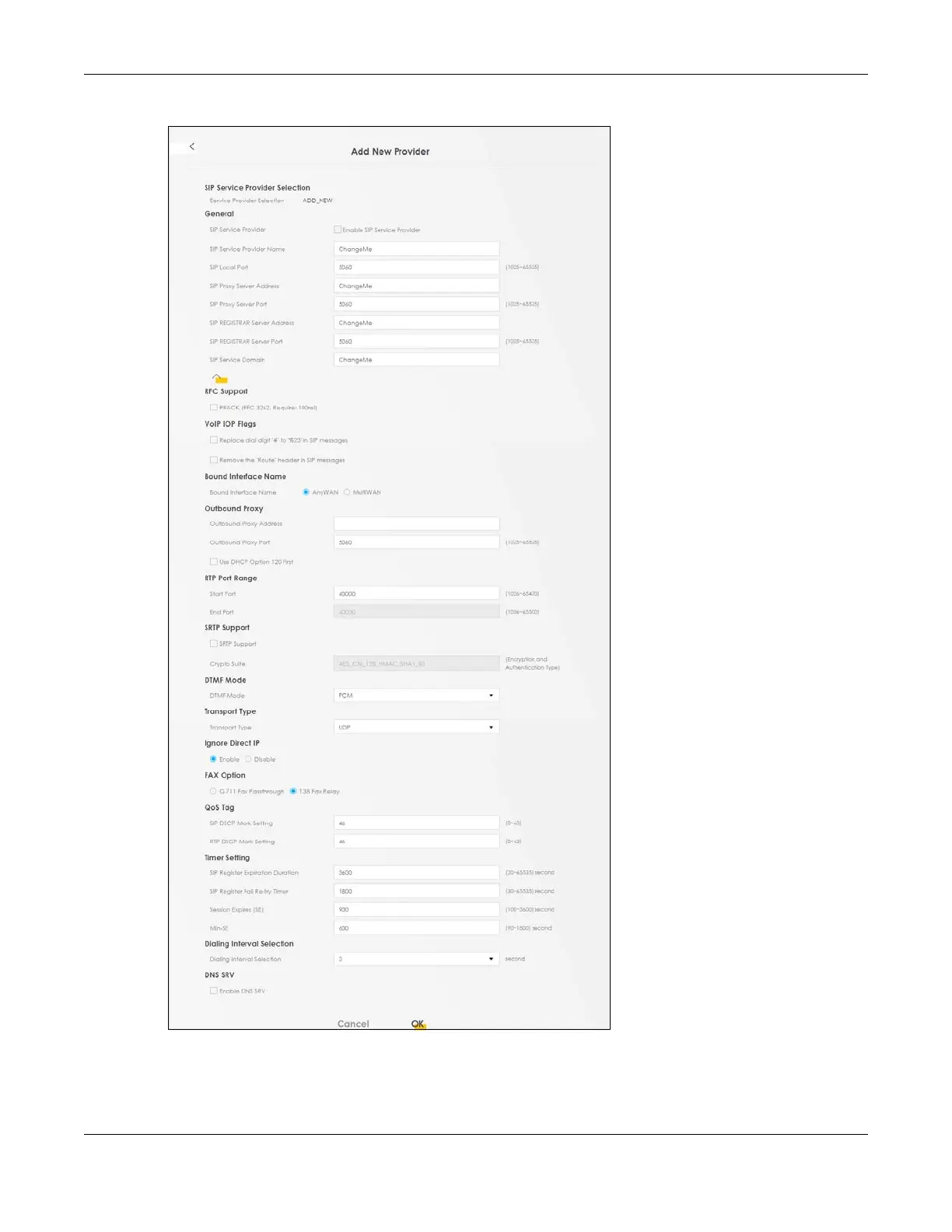Click the RFC Support heading

tap(226, 391)
